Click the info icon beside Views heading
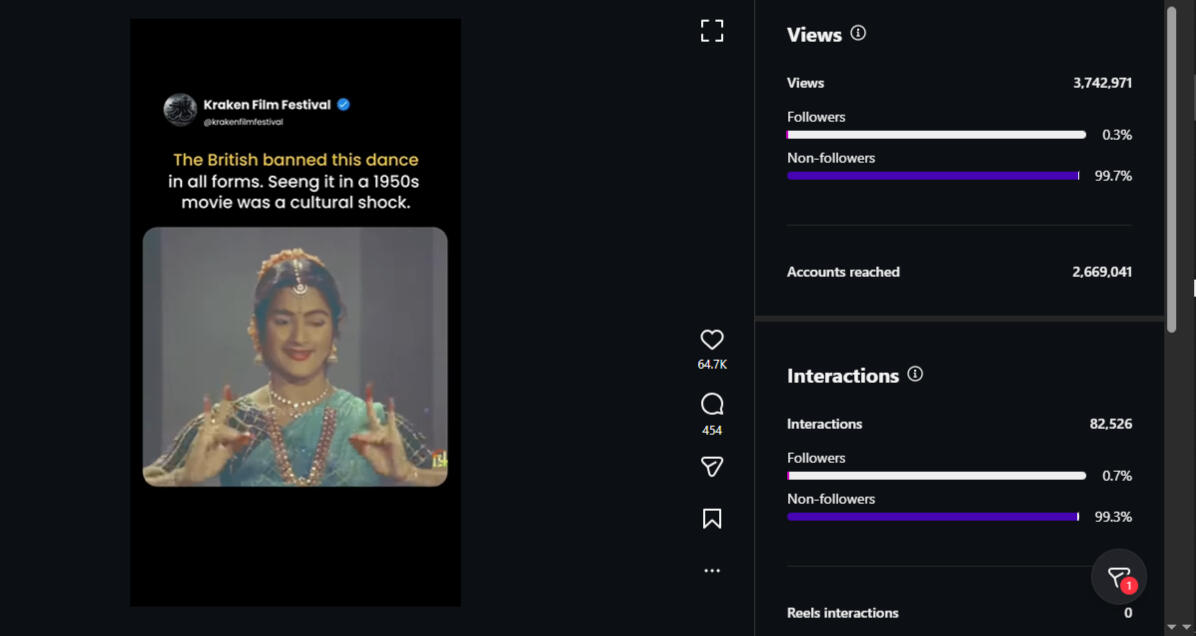This screenshot has width=1196, height=636. click(x=858, y=33)
